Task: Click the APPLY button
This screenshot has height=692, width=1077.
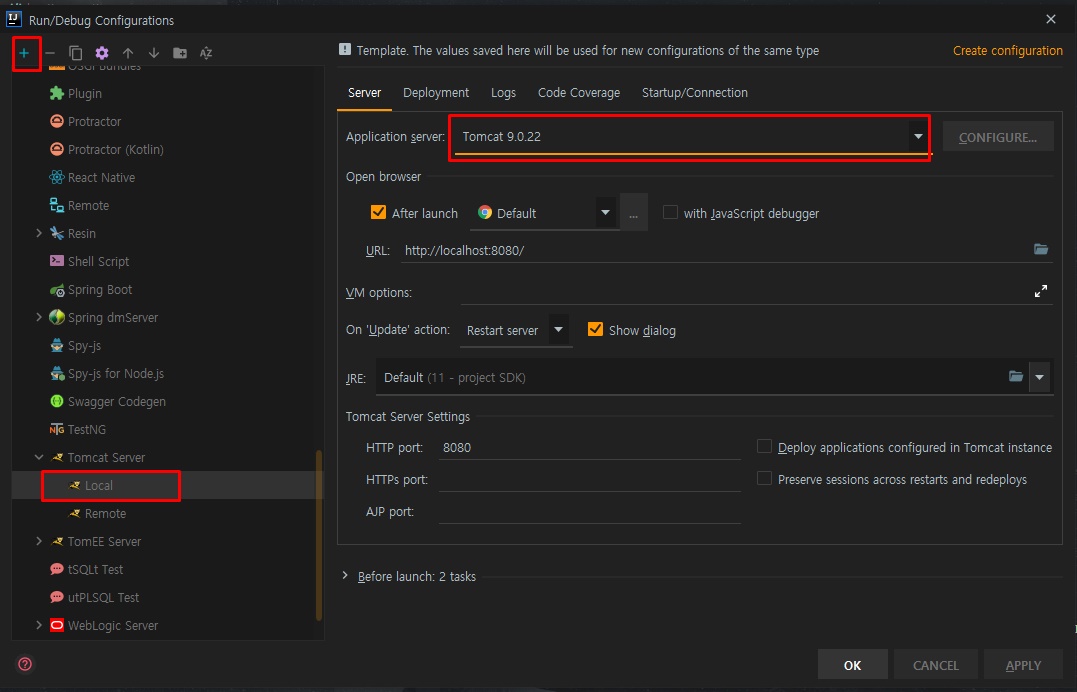Action: 1023,665
